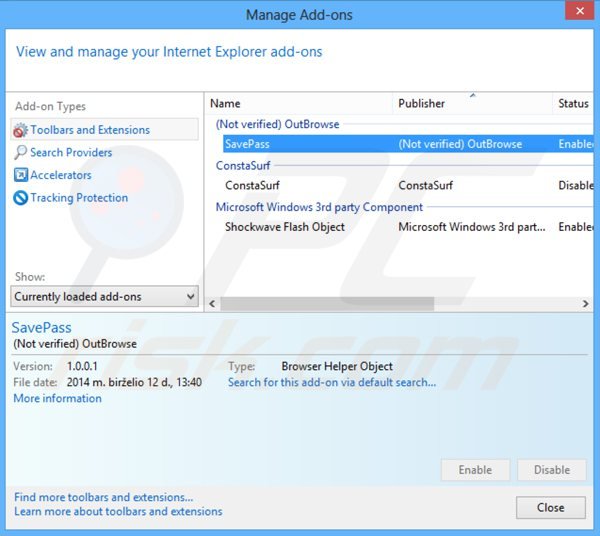Open the Currently loaded add-ons dropdown

coord(104,297)
